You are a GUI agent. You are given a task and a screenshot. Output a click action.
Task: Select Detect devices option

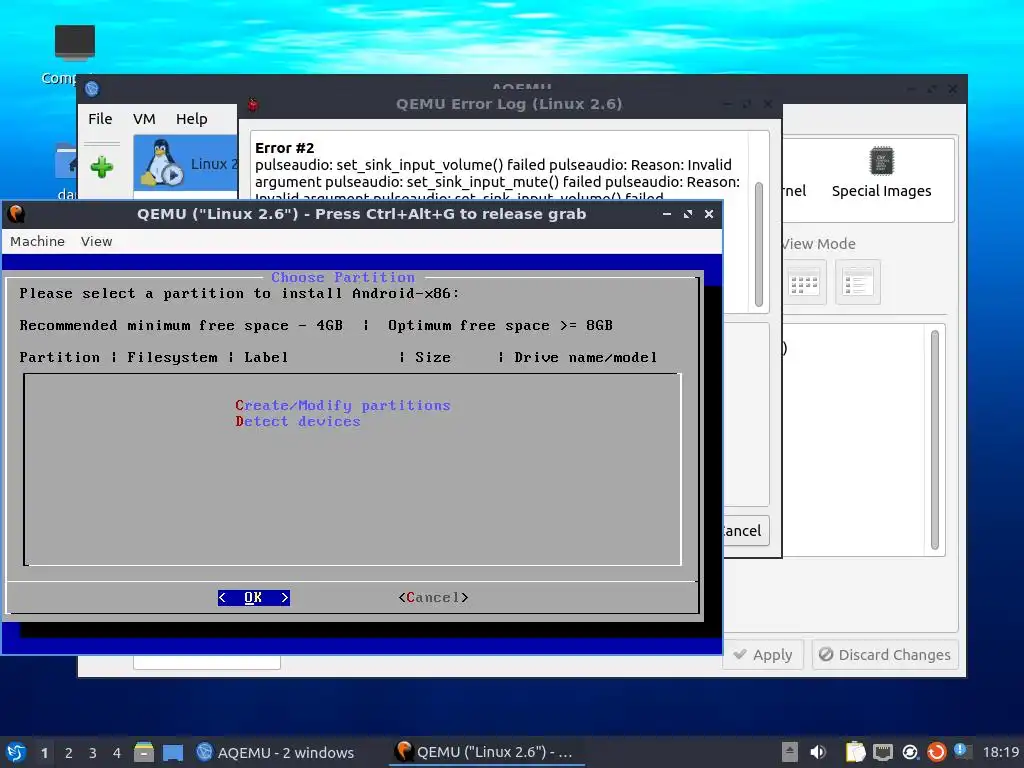[x=298, y=422]
